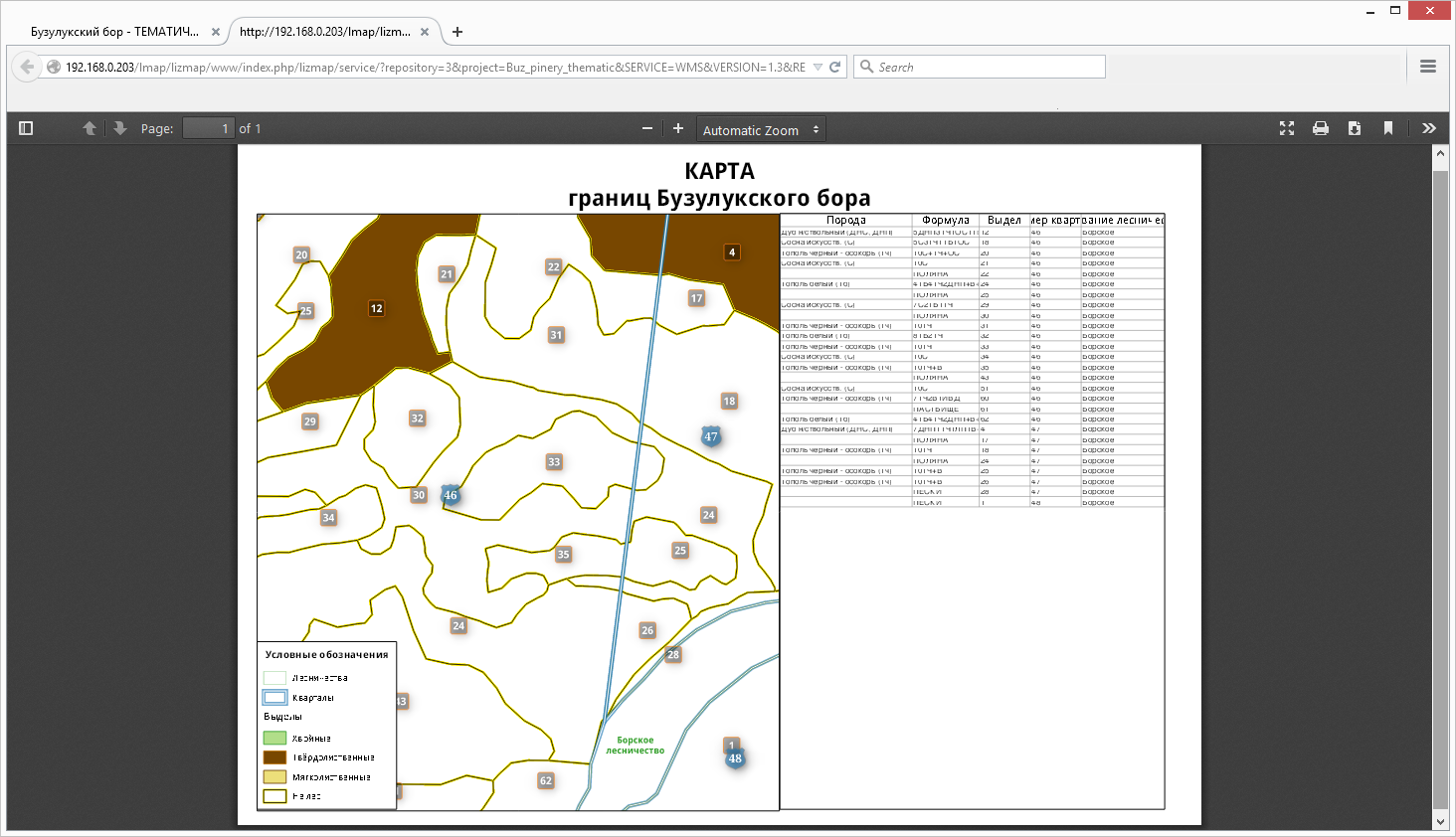Open the PDF viewer tools menu
1456x837 pixels.
(x=1429, y=128)
